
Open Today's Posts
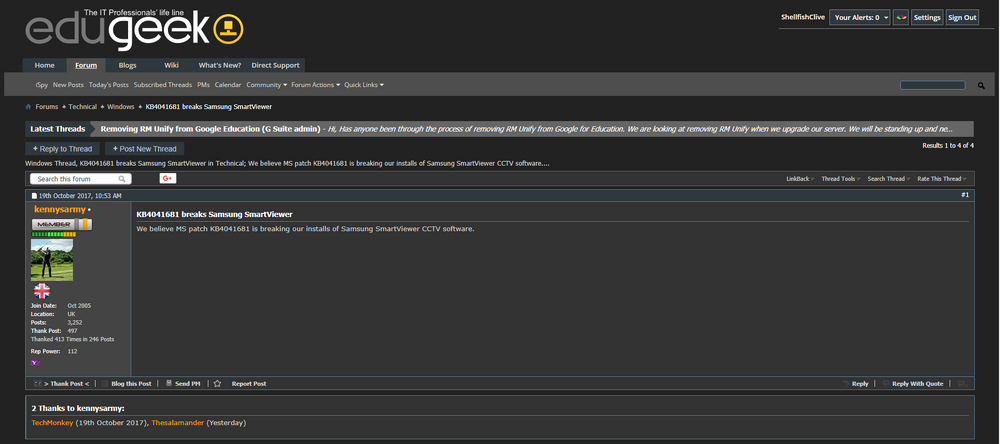click(x=108, y=85)
